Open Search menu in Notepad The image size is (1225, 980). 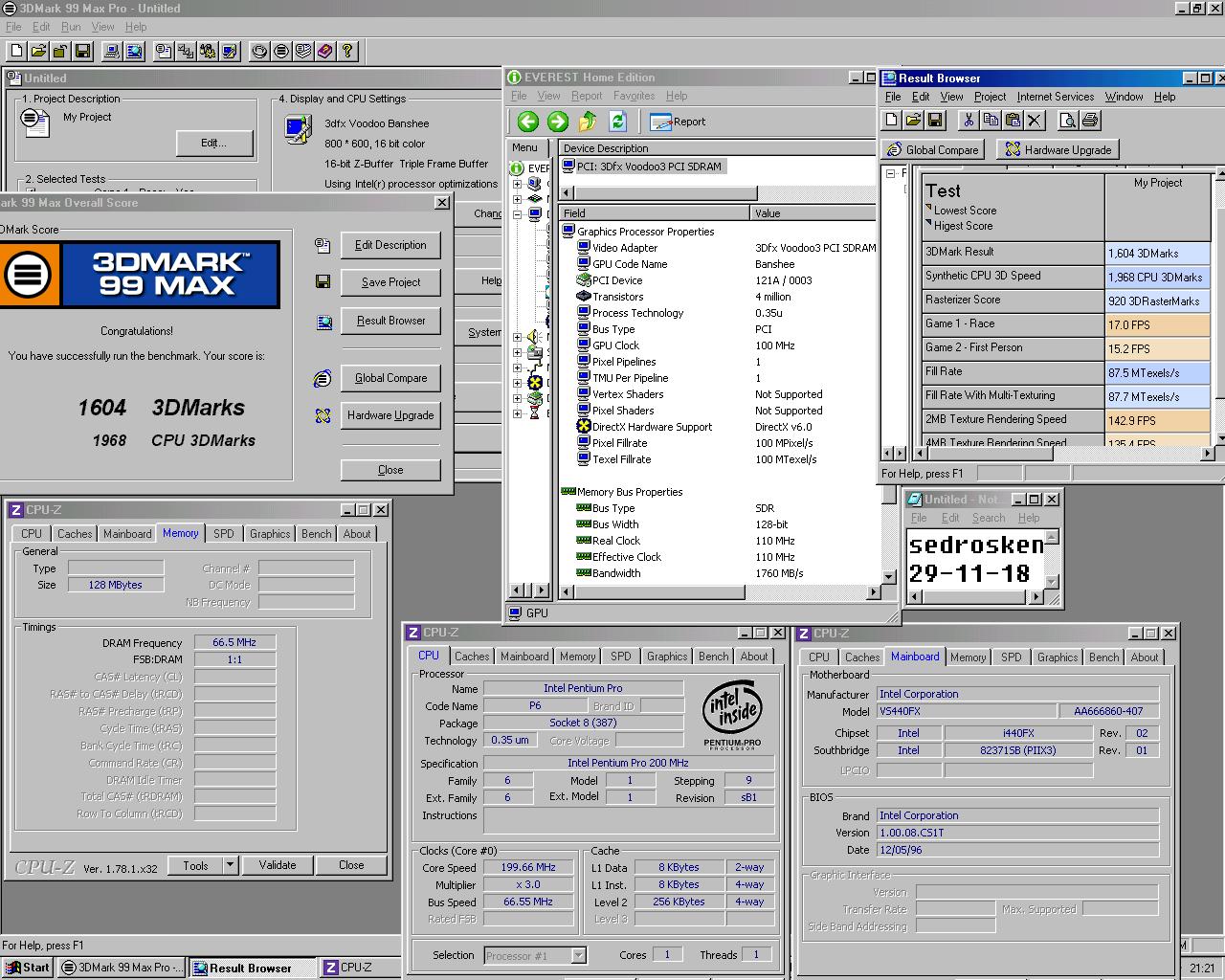[989, 518]
